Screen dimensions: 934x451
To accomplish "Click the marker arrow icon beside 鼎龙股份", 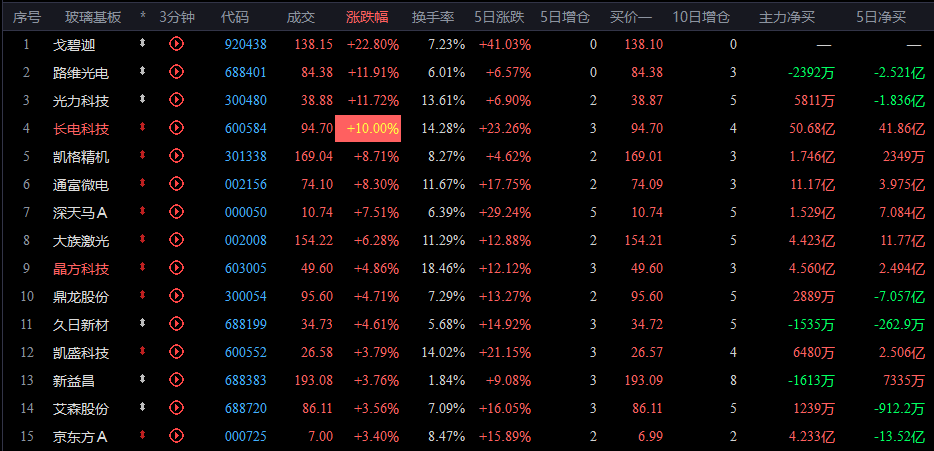I will point(142,294).
